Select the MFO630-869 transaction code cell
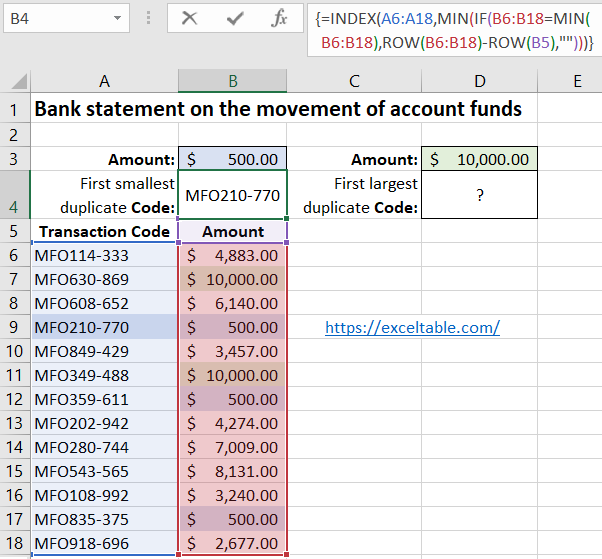 [x=104, y=279]
